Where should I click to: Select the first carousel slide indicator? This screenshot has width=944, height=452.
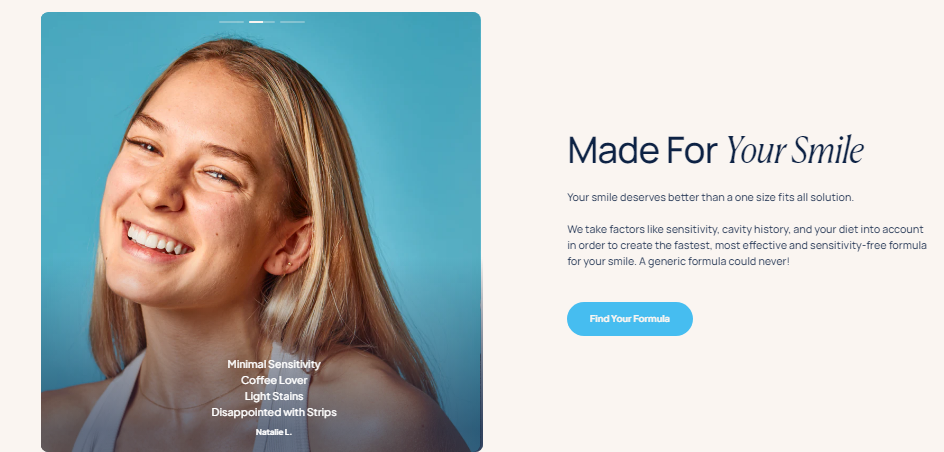tap(231, 22)
